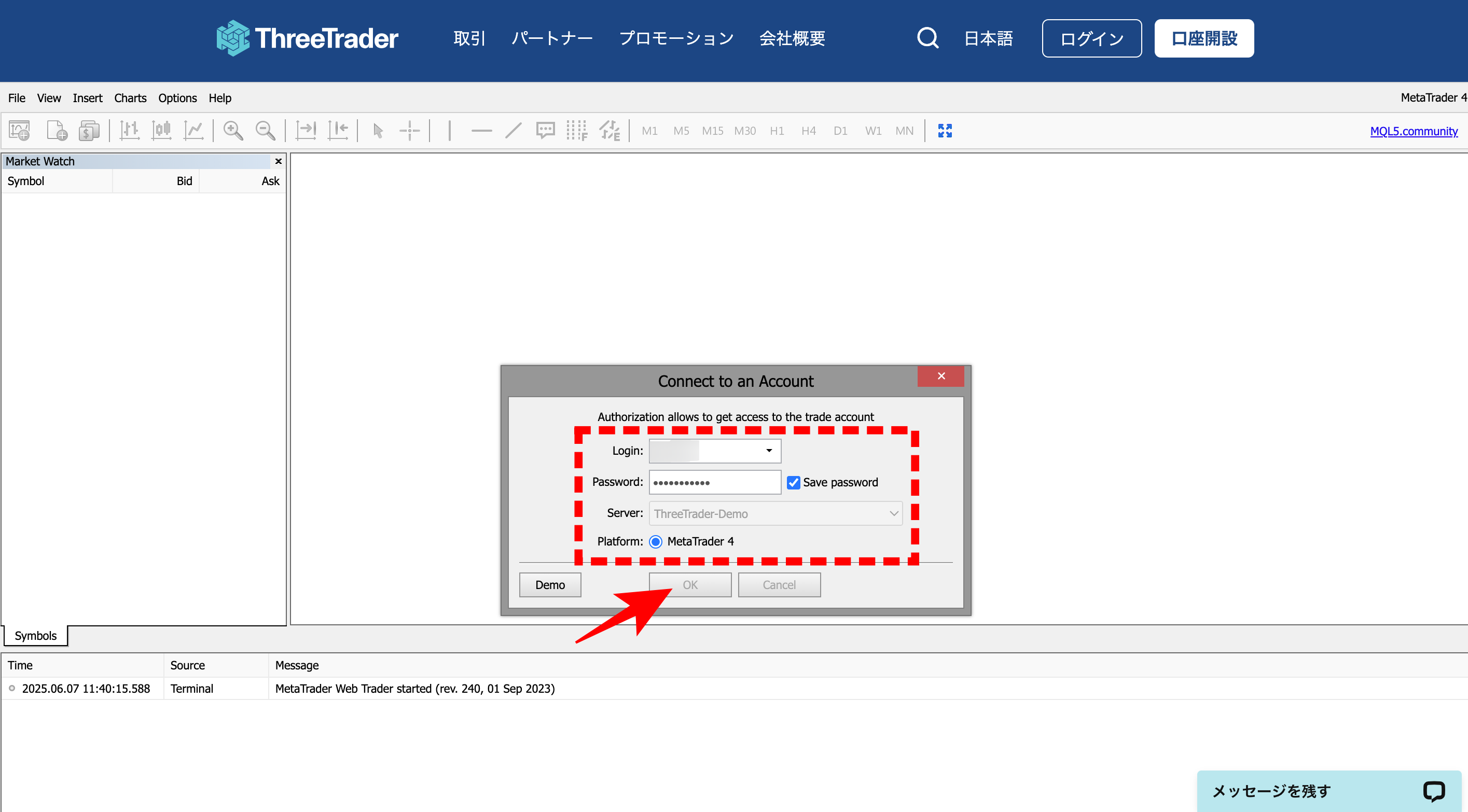Image resolution: width=1468 pixels, height=812 pixels.
Task: Open the Fibonacci retracement tool
Action: pyautogui.click(x=577, y=131)
